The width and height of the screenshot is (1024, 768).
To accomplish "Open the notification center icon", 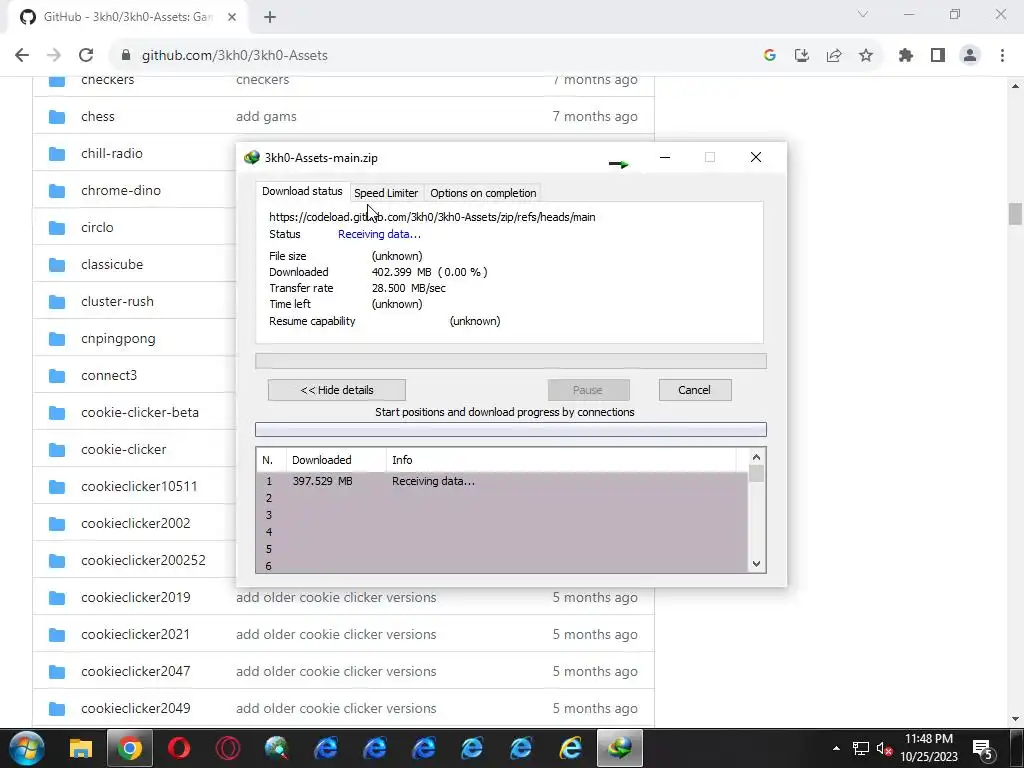I will click(983, 748).
